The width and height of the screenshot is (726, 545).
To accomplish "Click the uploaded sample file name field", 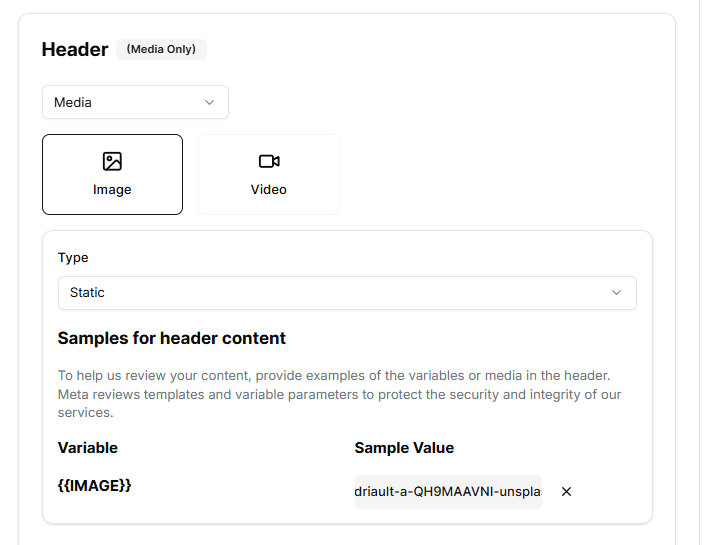I will pos(447,492).
